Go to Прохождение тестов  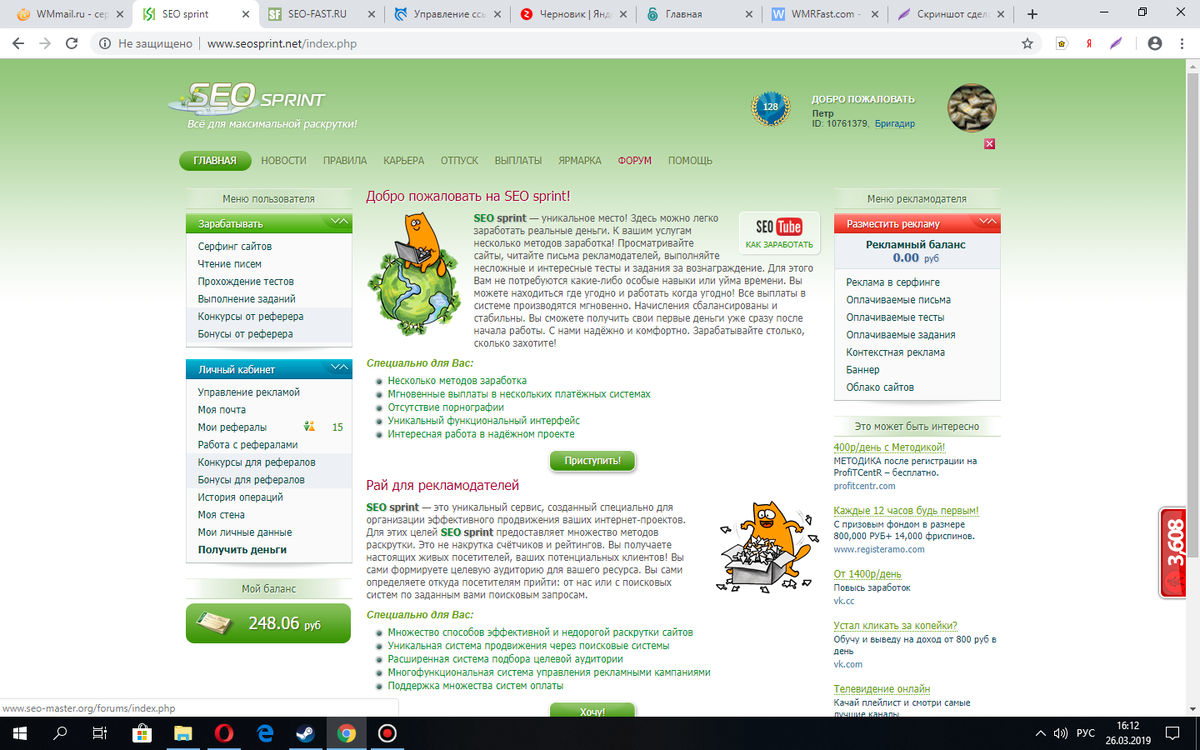pyautogui.click(x=246, y=281)
